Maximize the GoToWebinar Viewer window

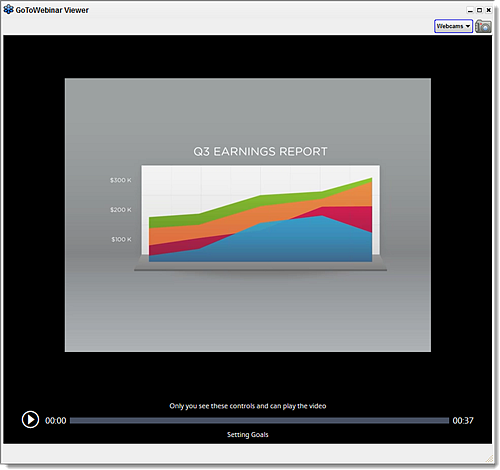pos(479,10)
